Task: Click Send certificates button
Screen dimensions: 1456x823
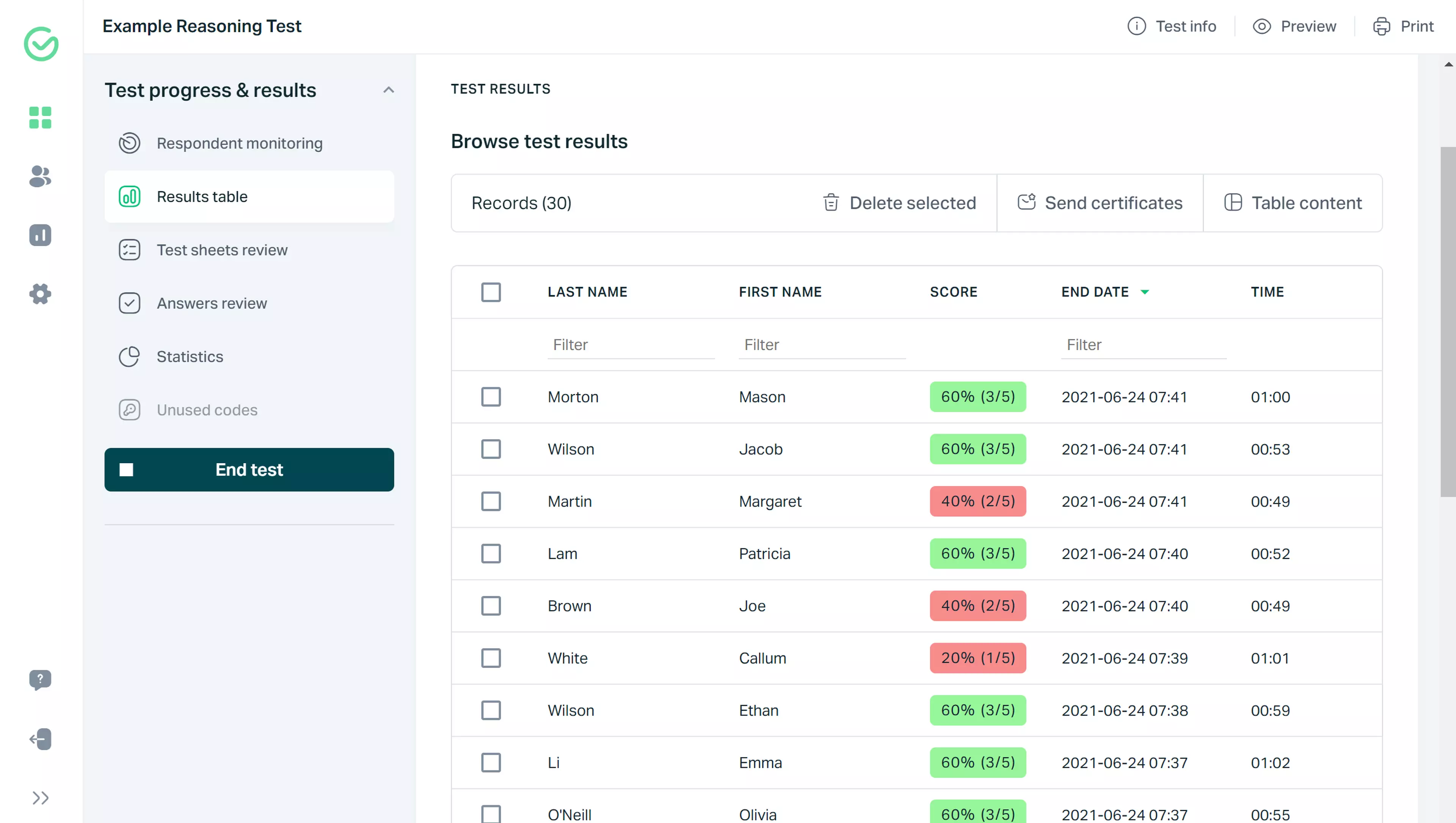Action: point(1099,203)
